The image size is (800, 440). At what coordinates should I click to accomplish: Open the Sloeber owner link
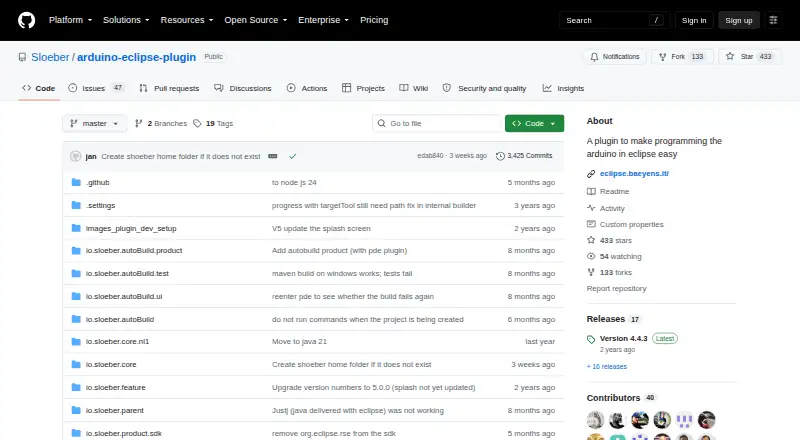[50, 57]
